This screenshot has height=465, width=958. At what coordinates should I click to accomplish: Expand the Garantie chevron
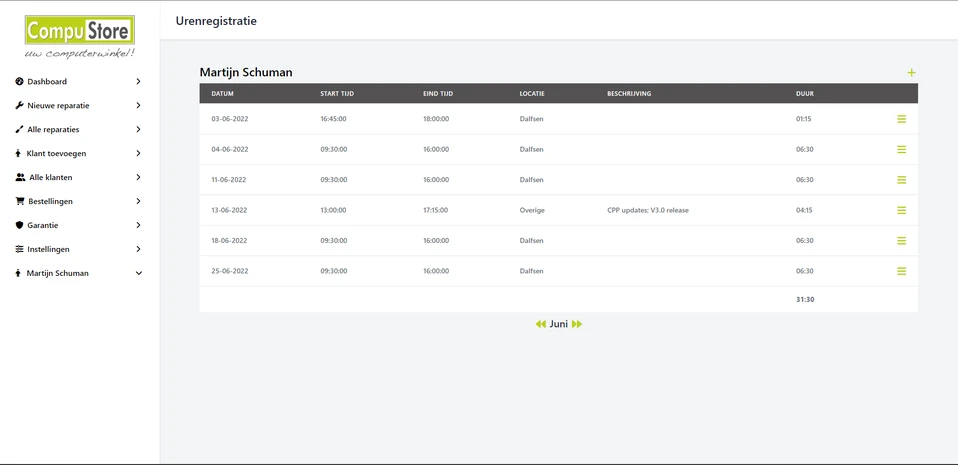click(x=139, y=225)
